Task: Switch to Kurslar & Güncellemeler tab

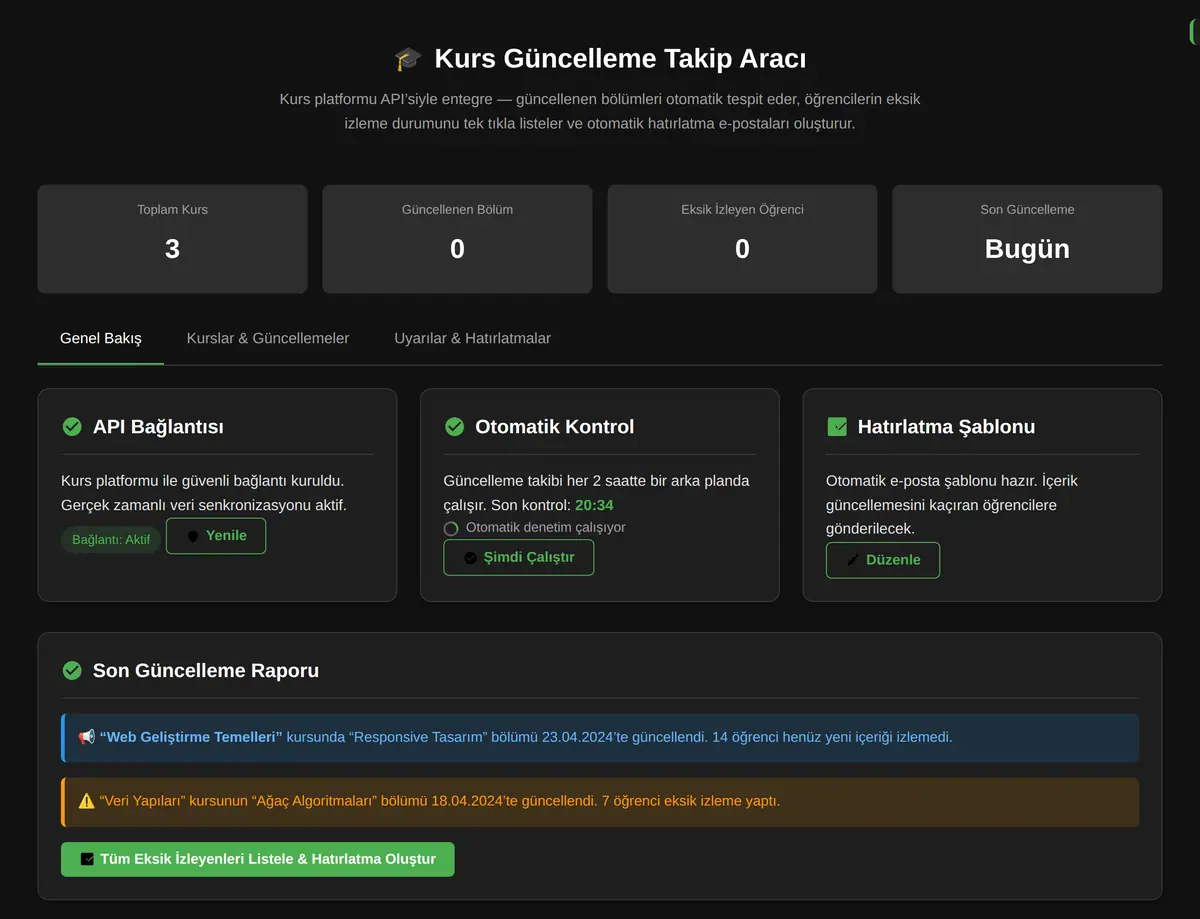Action: pyautogui.click(x=268, y=338)
